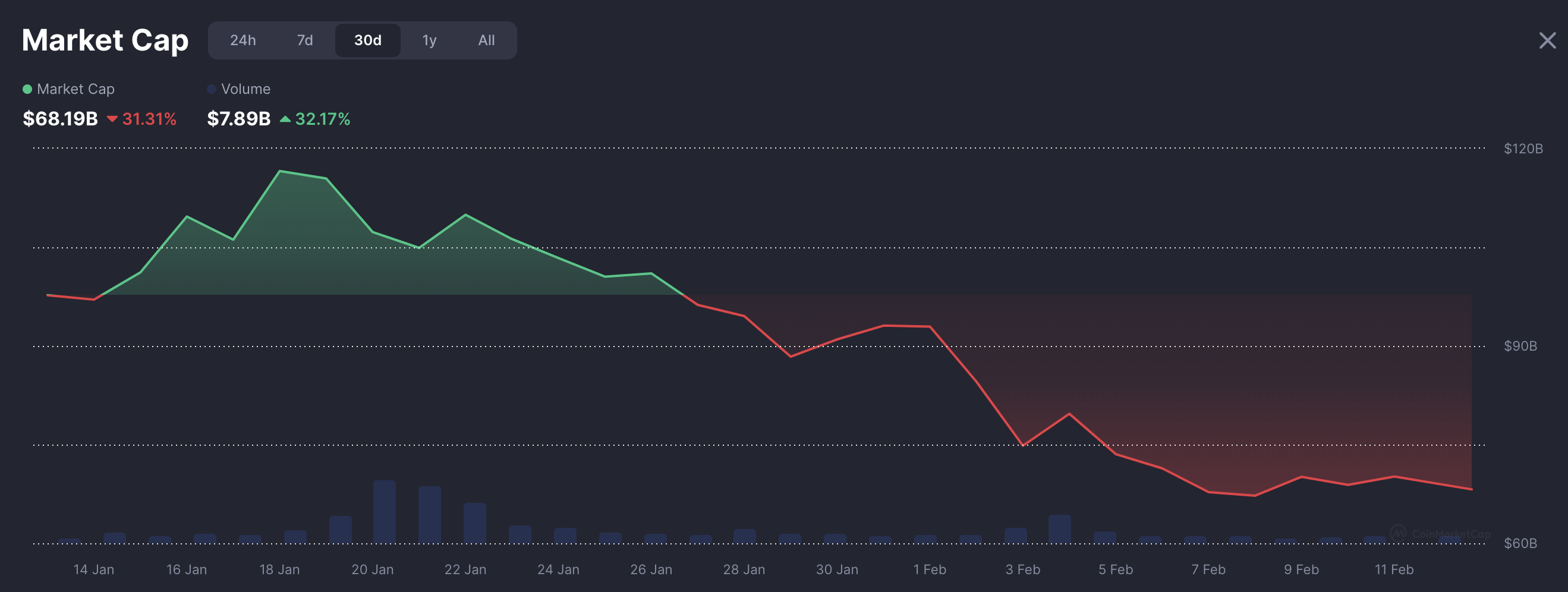Click the Market Cap legend label
This screenshot has width=1568, height=592.
point(75,89)
